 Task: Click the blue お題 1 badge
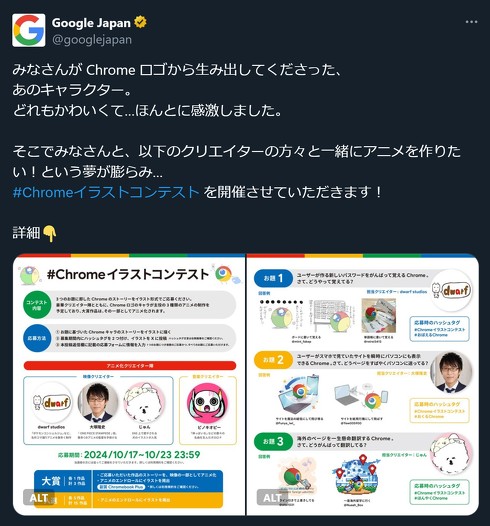273,278
